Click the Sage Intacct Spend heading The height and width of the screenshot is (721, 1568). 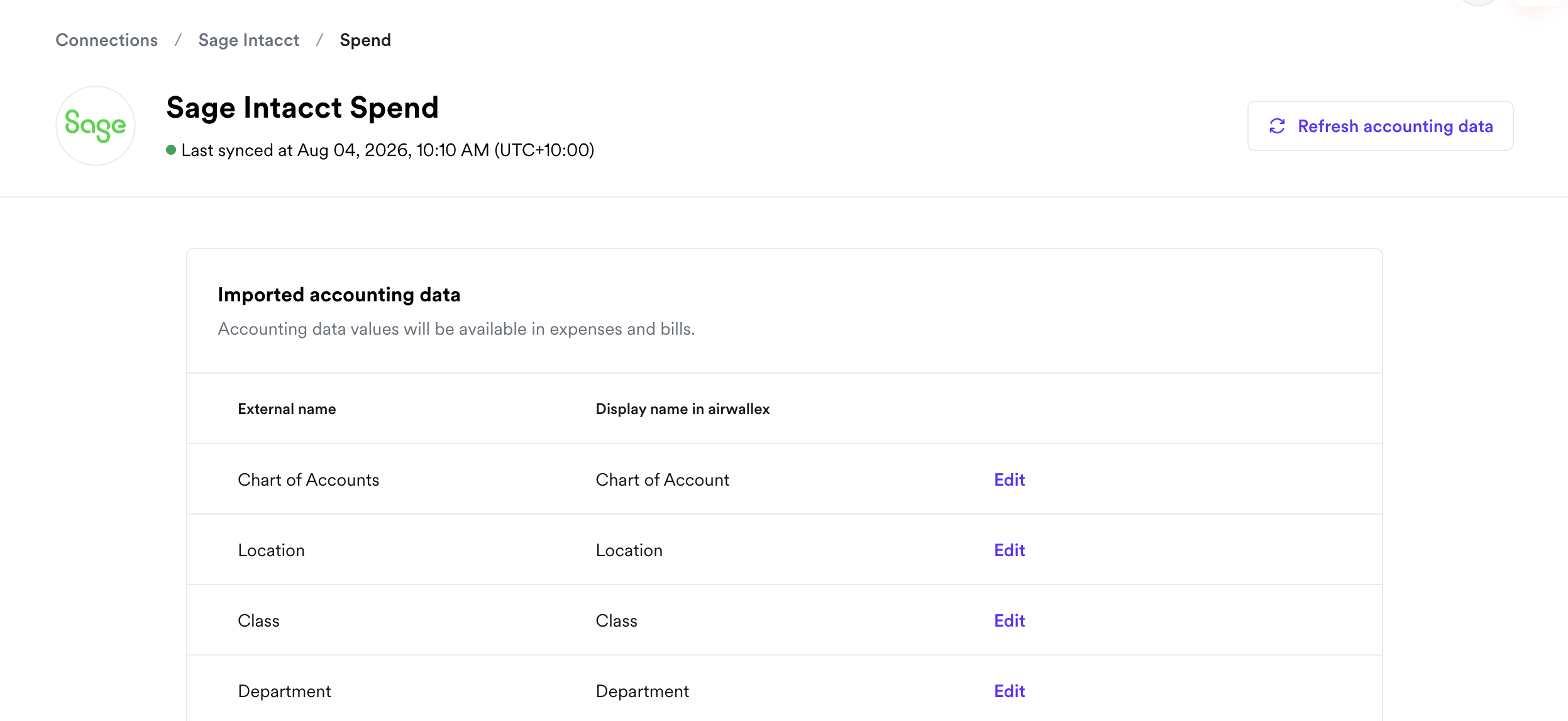point(302,108)
